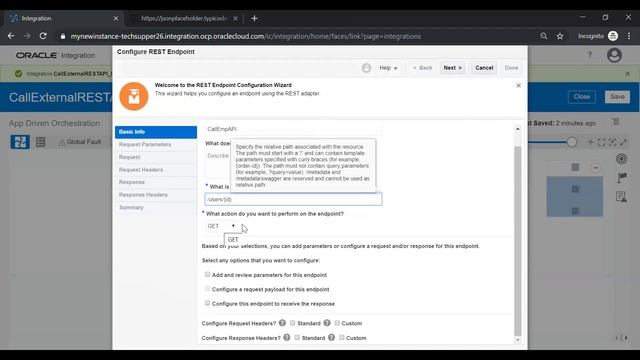Image resolution: width=640 pixels, height=360 pixels.
Task: Open the Incognito profile icon
Action: pos(613,36)
